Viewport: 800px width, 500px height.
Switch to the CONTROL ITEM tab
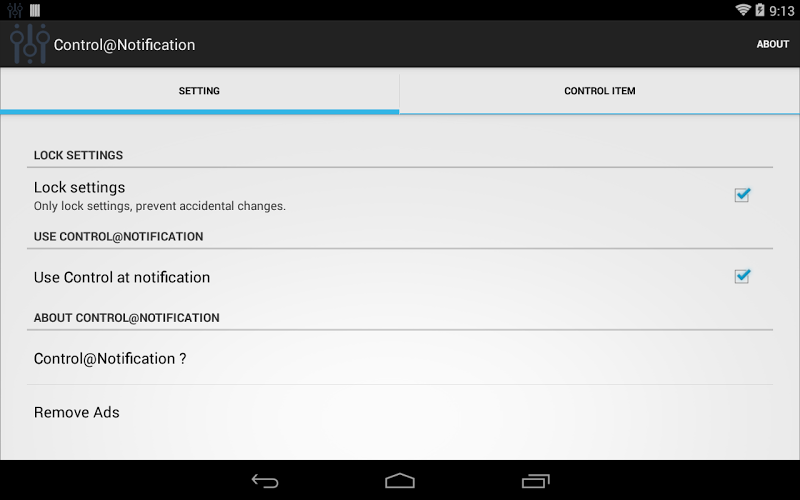click(599, 91)
